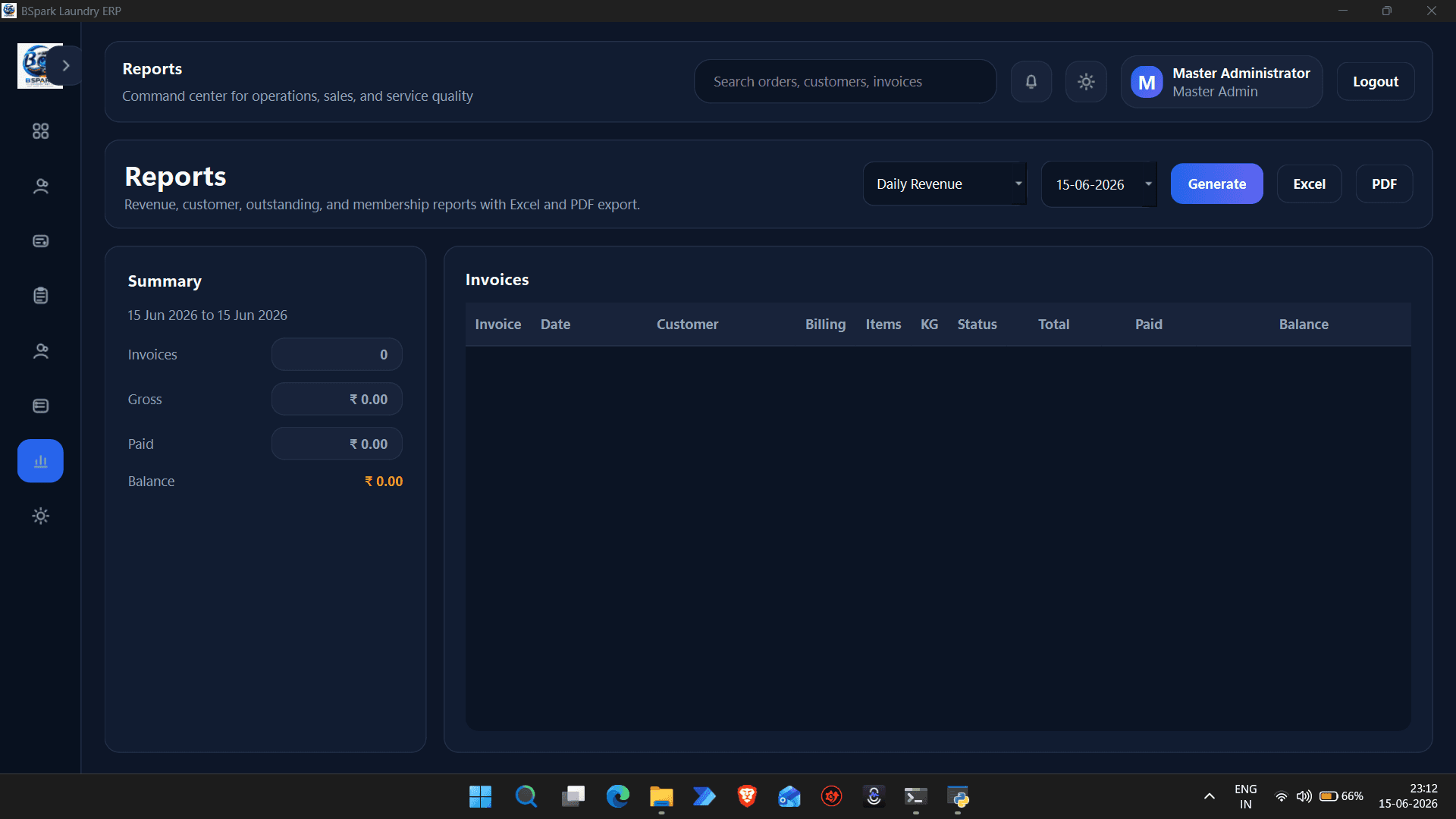Open File Explorer from taskbar
The width and height of the screenshot is (1456, 819).
661,796
